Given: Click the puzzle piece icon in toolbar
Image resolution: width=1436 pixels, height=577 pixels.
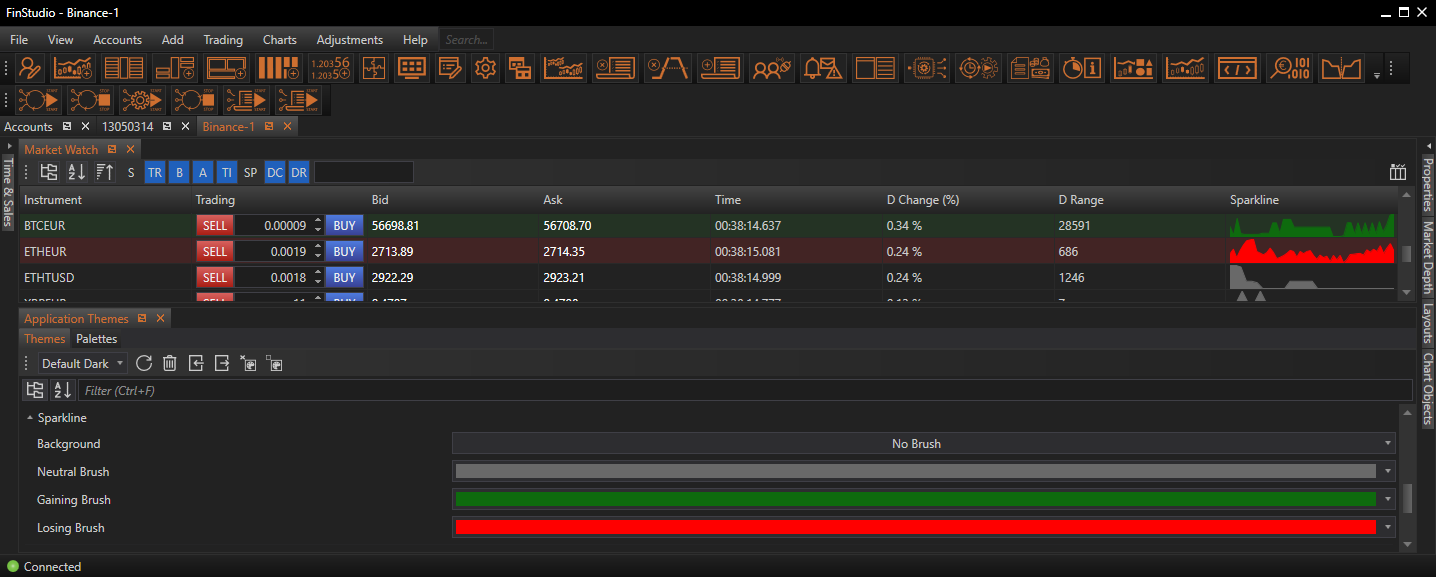Looking at the screenshot, I should click(374, 68).
